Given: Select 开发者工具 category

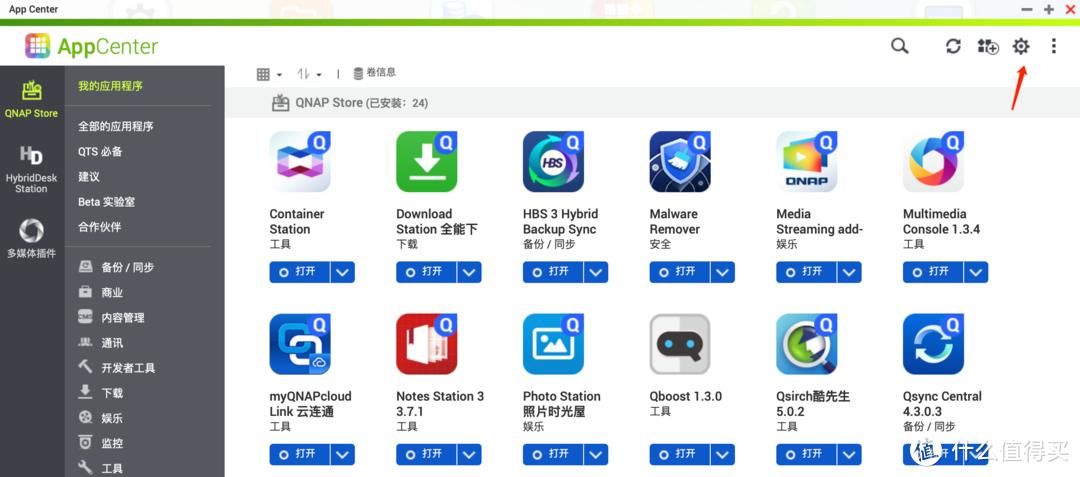Looking at the screenshot, I should click(116, 368).
